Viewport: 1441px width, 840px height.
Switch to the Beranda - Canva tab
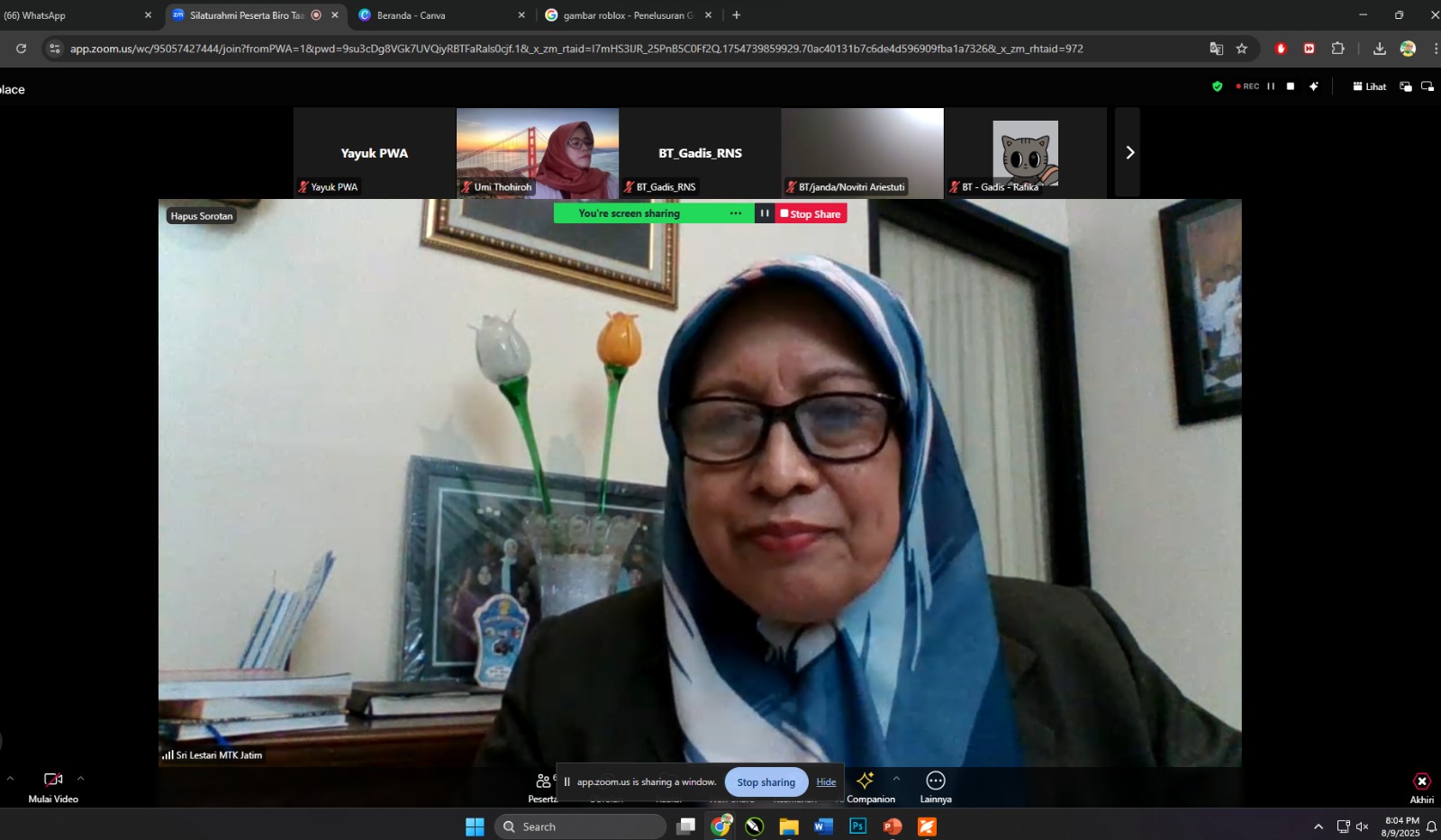[411, 15]
